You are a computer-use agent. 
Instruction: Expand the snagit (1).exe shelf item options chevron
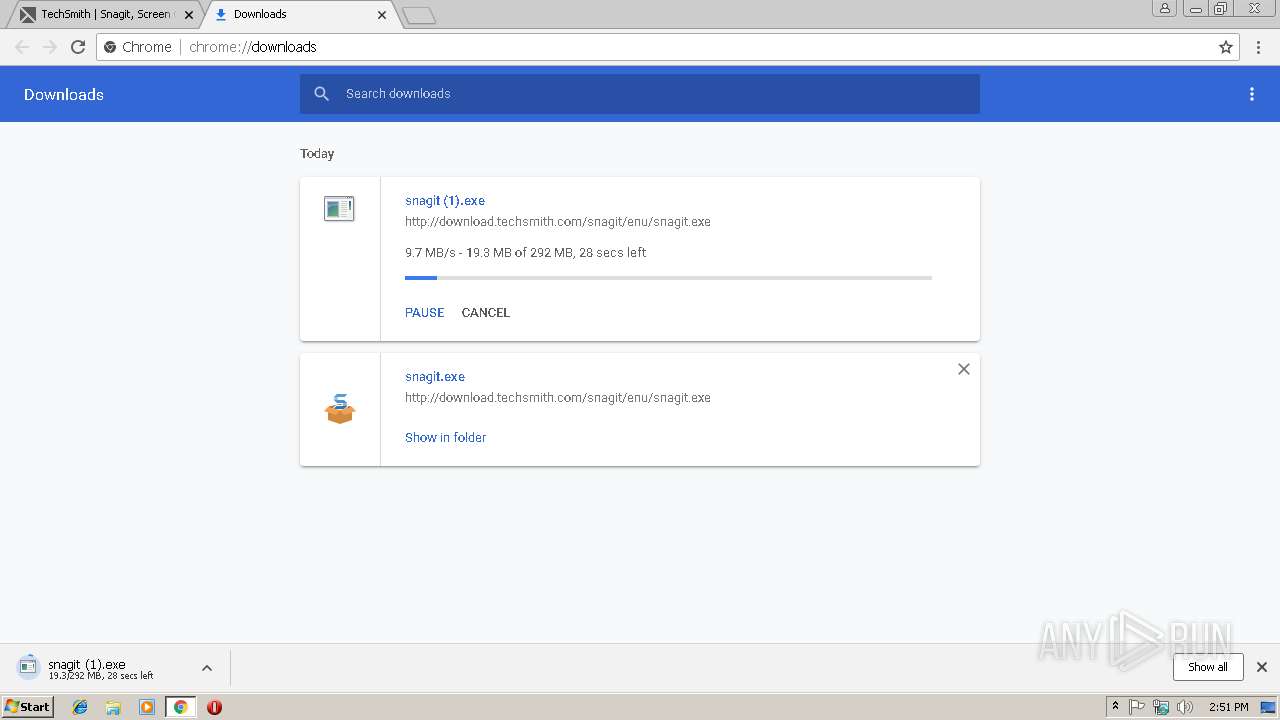pos(207,668)
